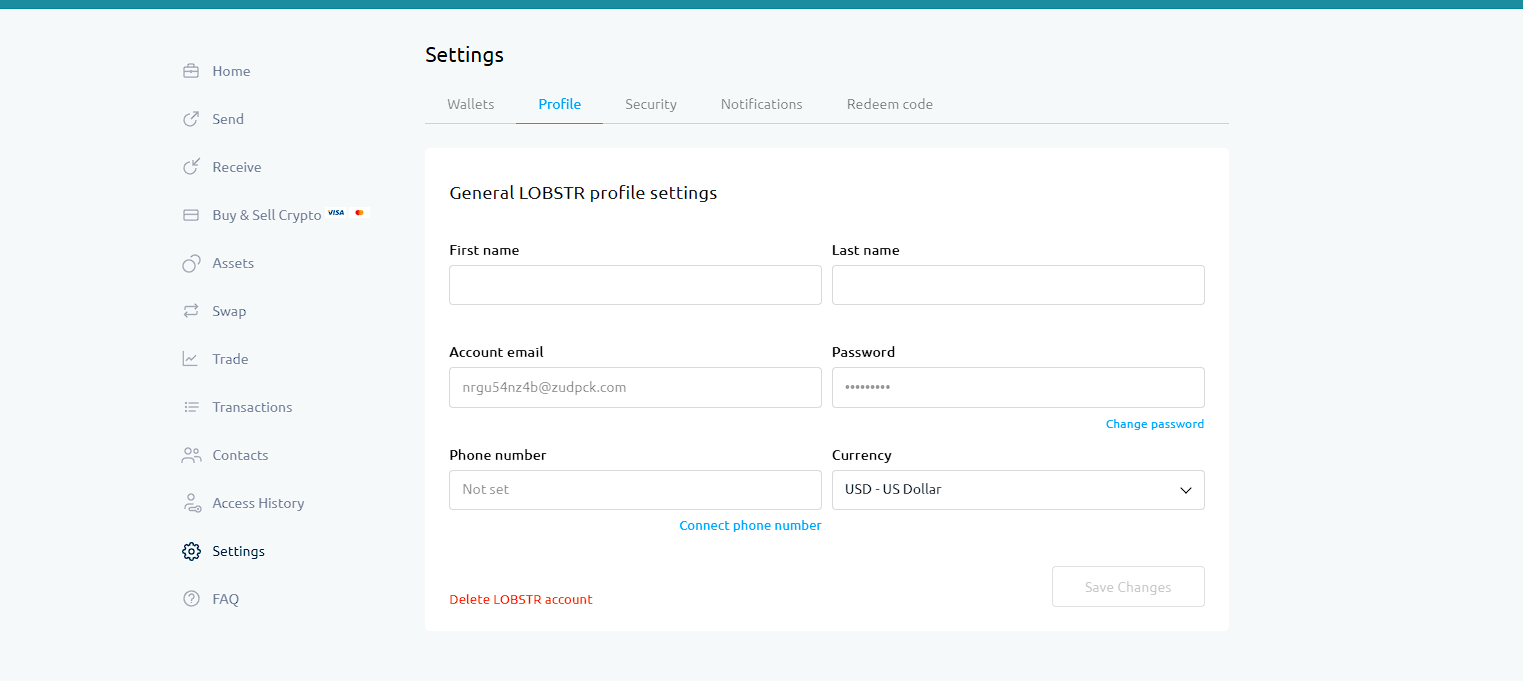Click the FAQ question mark icon
This screenshot has height=681, width=1523.
191,598
